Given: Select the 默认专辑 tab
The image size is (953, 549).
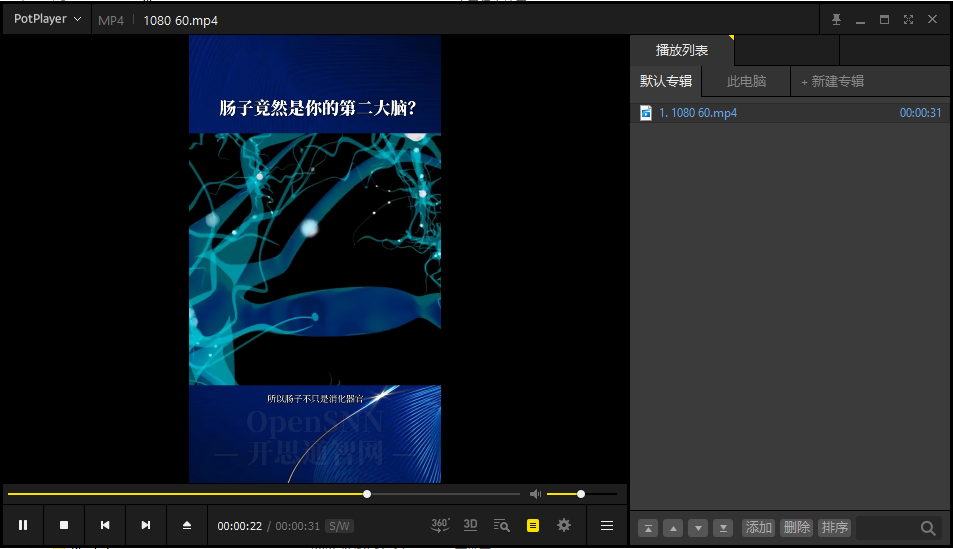Looking at the screenshot, I should [x=666, y=81].
